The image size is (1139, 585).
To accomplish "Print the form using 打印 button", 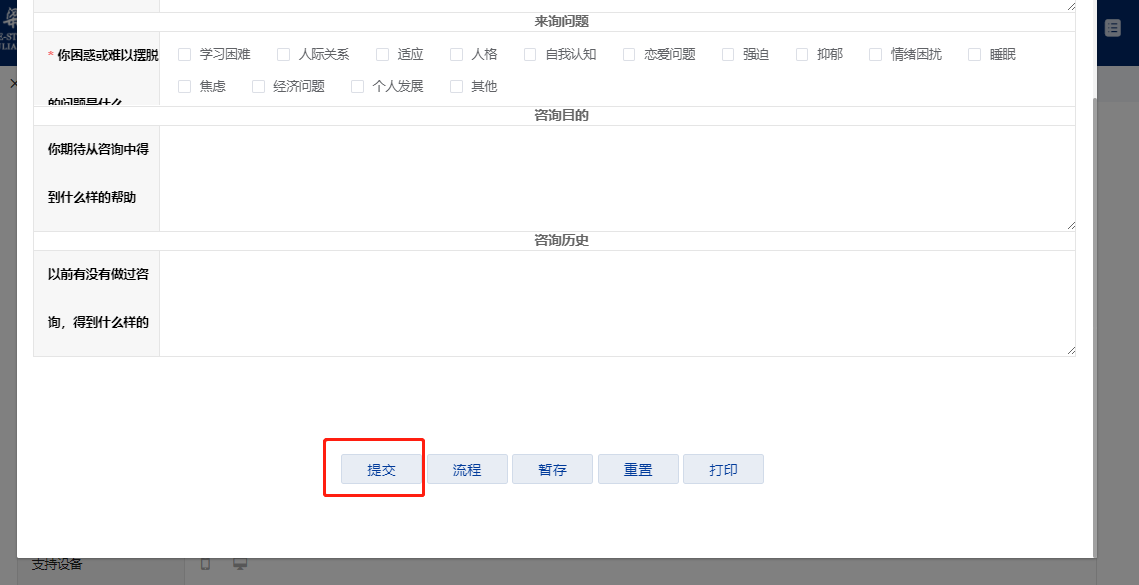I will pyautogui.click(x=723, y=469).
